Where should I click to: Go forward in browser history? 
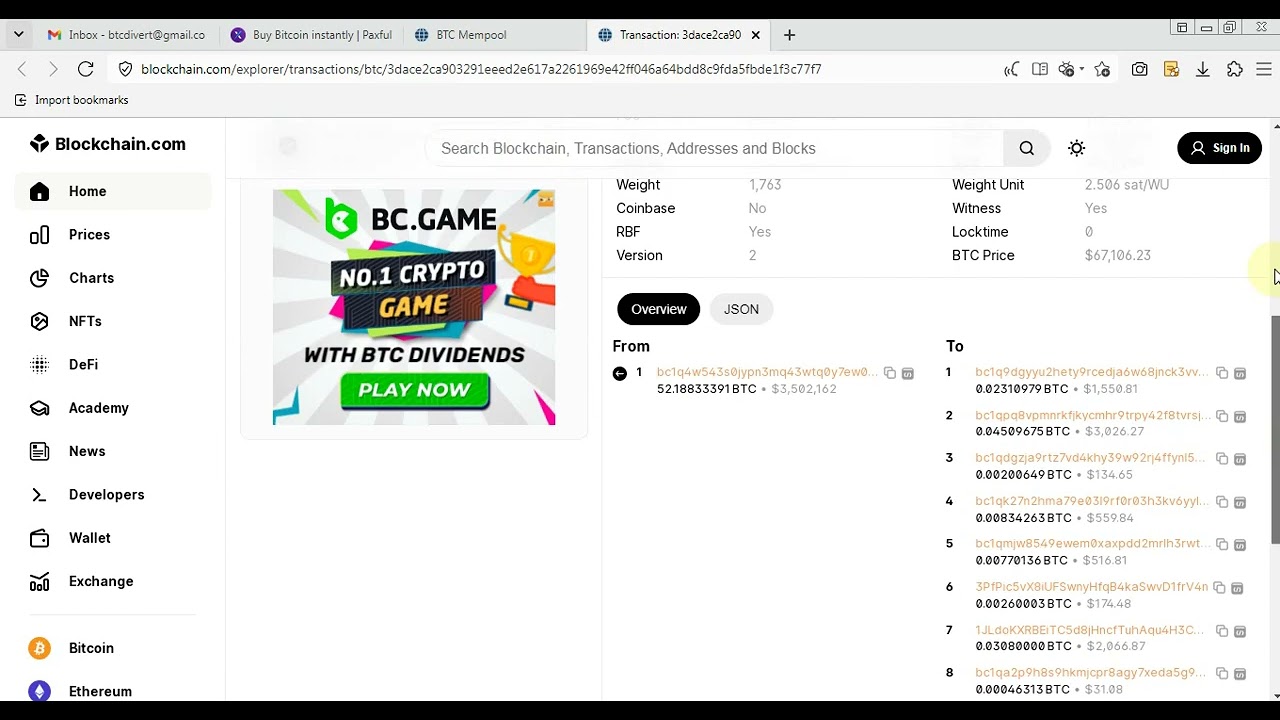[x=53, y=69]
